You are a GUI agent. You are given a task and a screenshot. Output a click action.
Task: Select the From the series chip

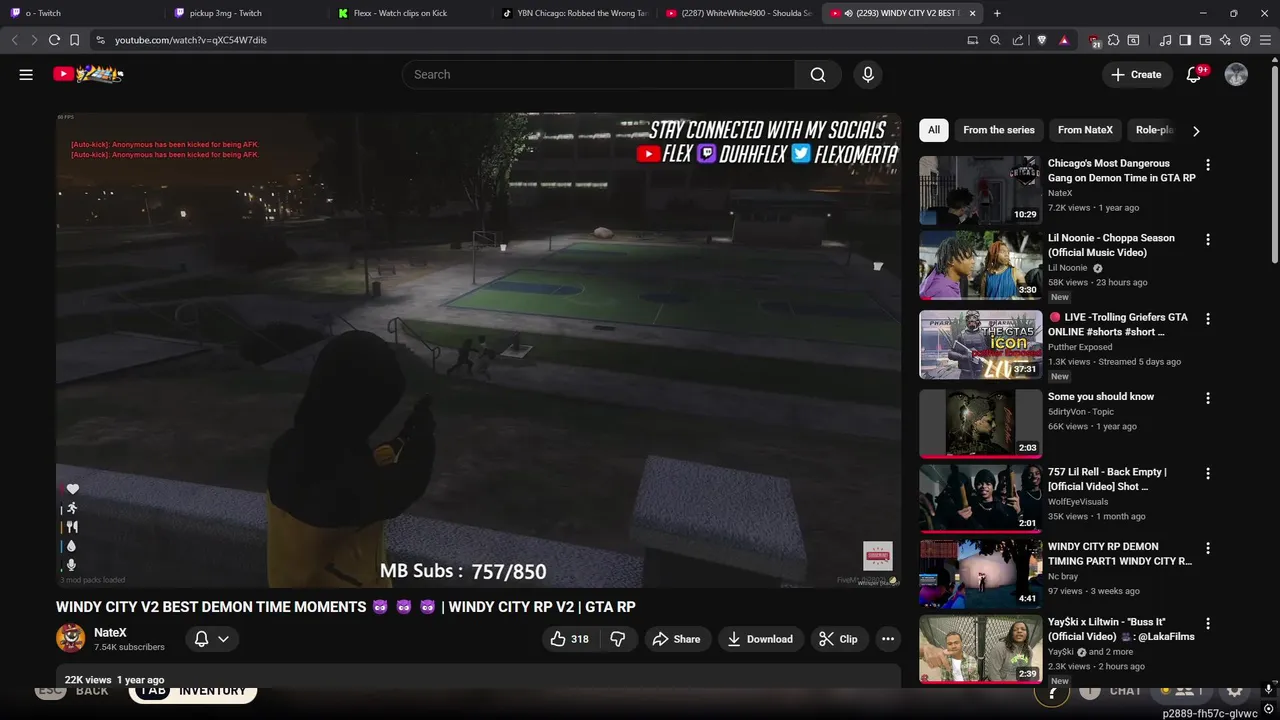998,130
